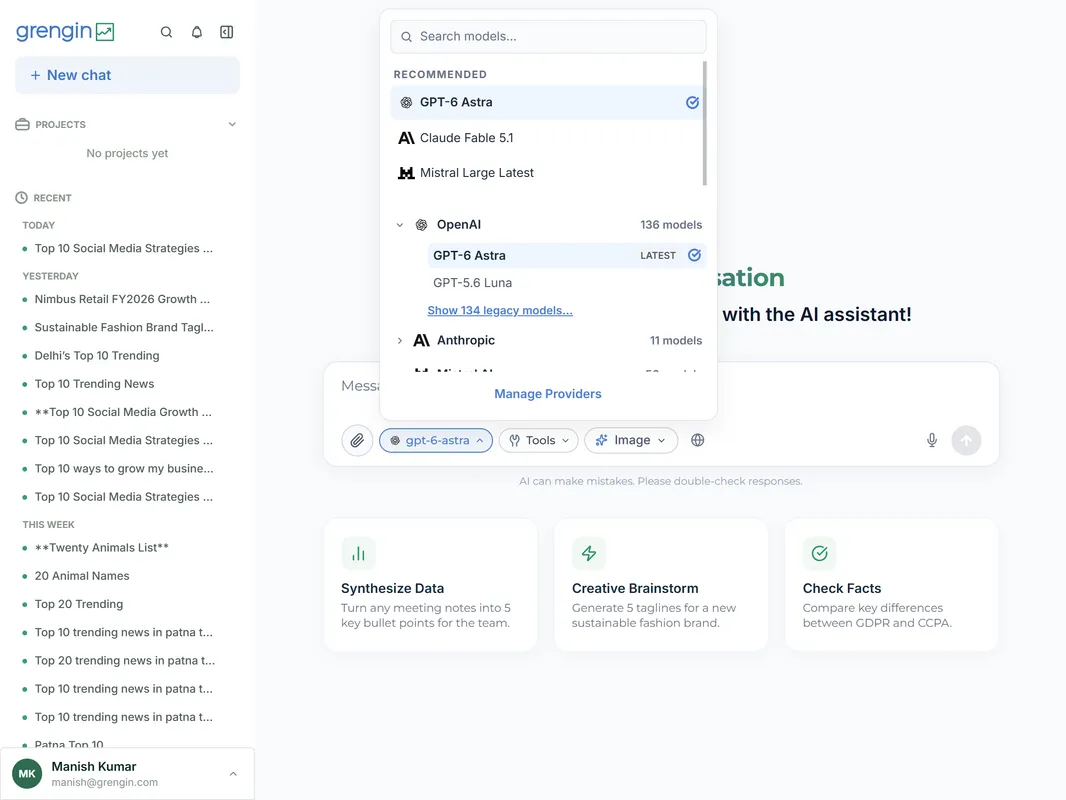
Task: Select GPT-6 Astra in Recommended list
Action: coord(548,102)
